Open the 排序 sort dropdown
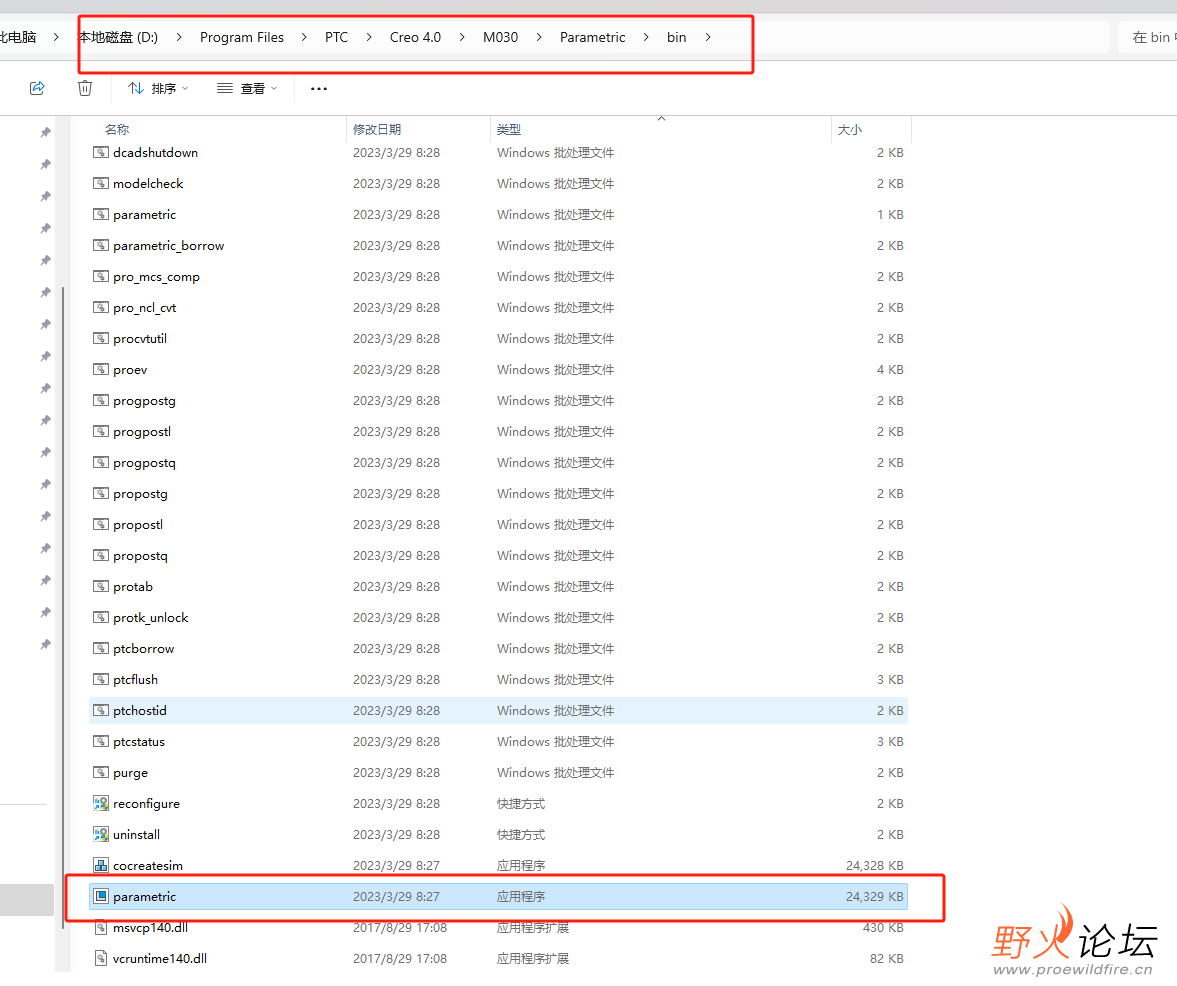The image size is (1177, 986). pyautogui.click(x=158, y=89)
